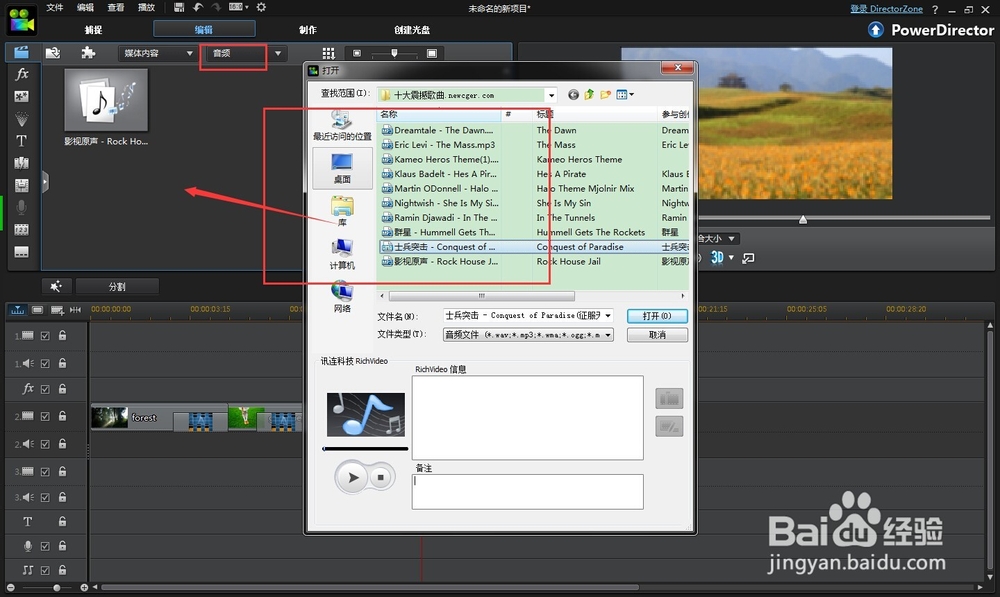
Task: Click Libraries (库) in dialog sidebar
Action: (342, 211)
